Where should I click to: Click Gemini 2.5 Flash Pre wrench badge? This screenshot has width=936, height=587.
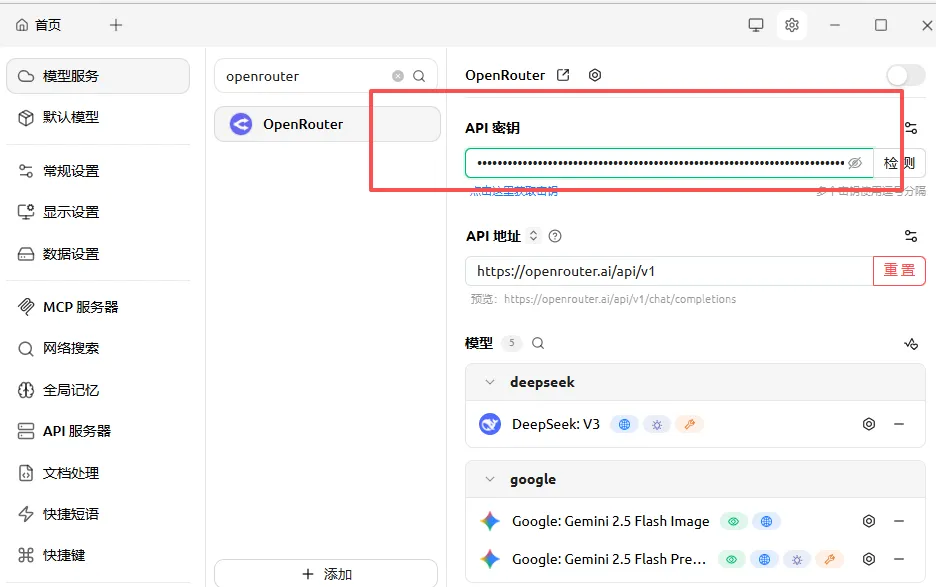(x=829, y=560)
